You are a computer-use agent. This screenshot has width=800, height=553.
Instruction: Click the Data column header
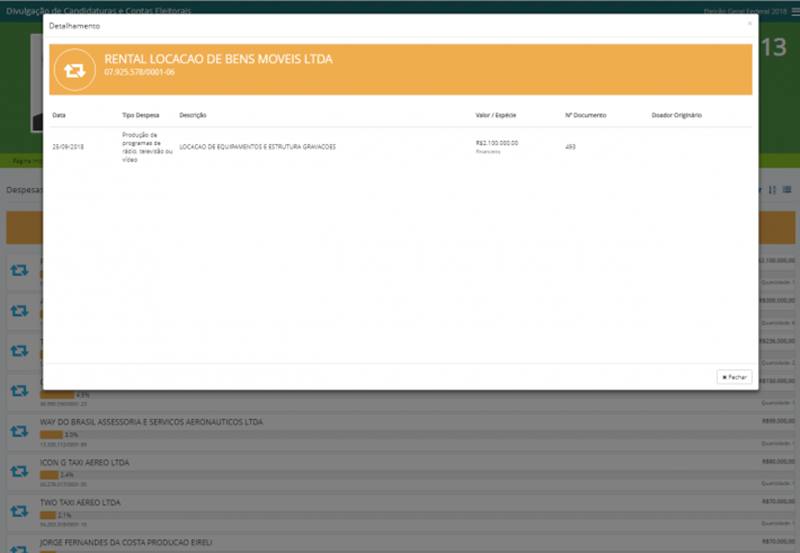click(59, 115)
